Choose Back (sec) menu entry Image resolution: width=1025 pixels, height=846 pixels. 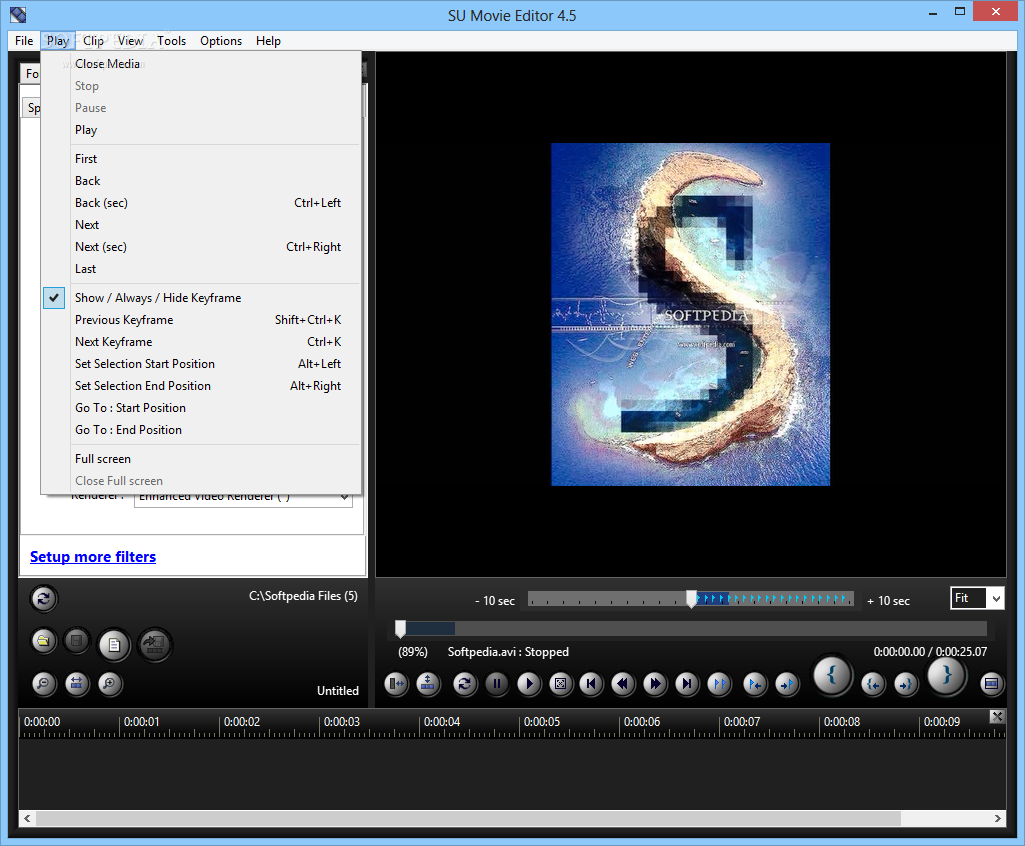point(201,203)
